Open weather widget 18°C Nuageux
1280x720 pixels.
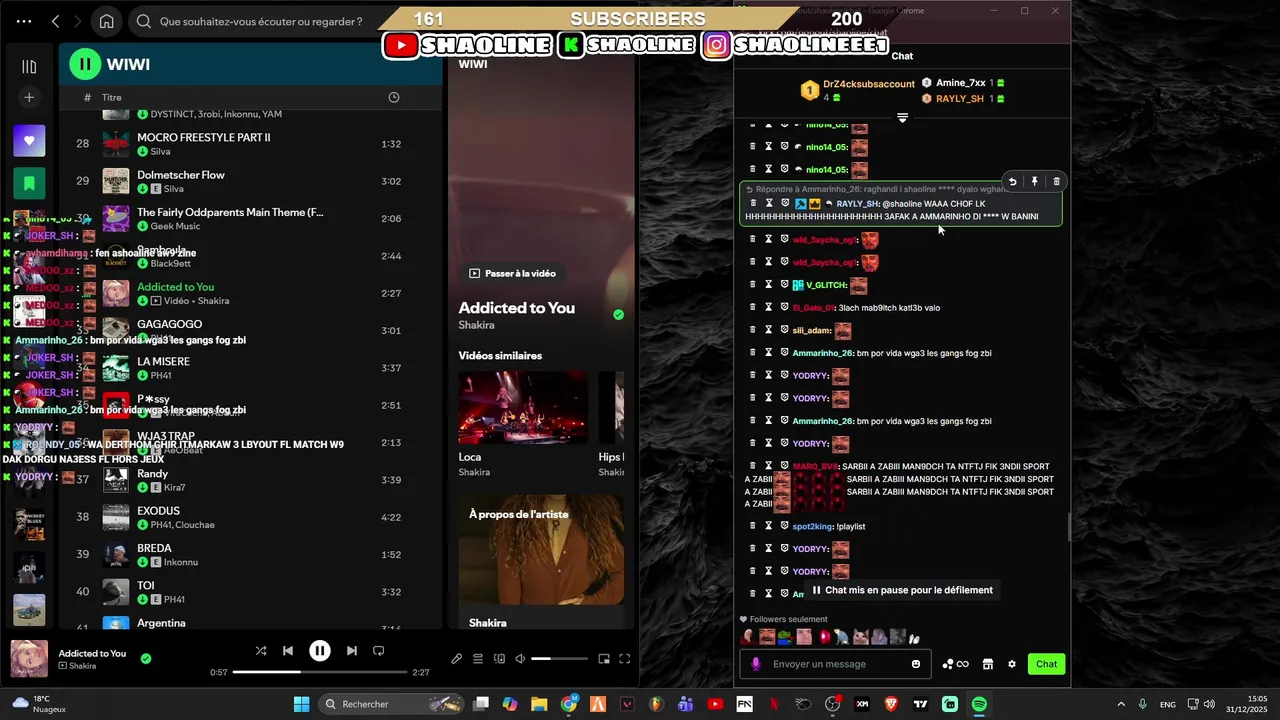[40, 704]
